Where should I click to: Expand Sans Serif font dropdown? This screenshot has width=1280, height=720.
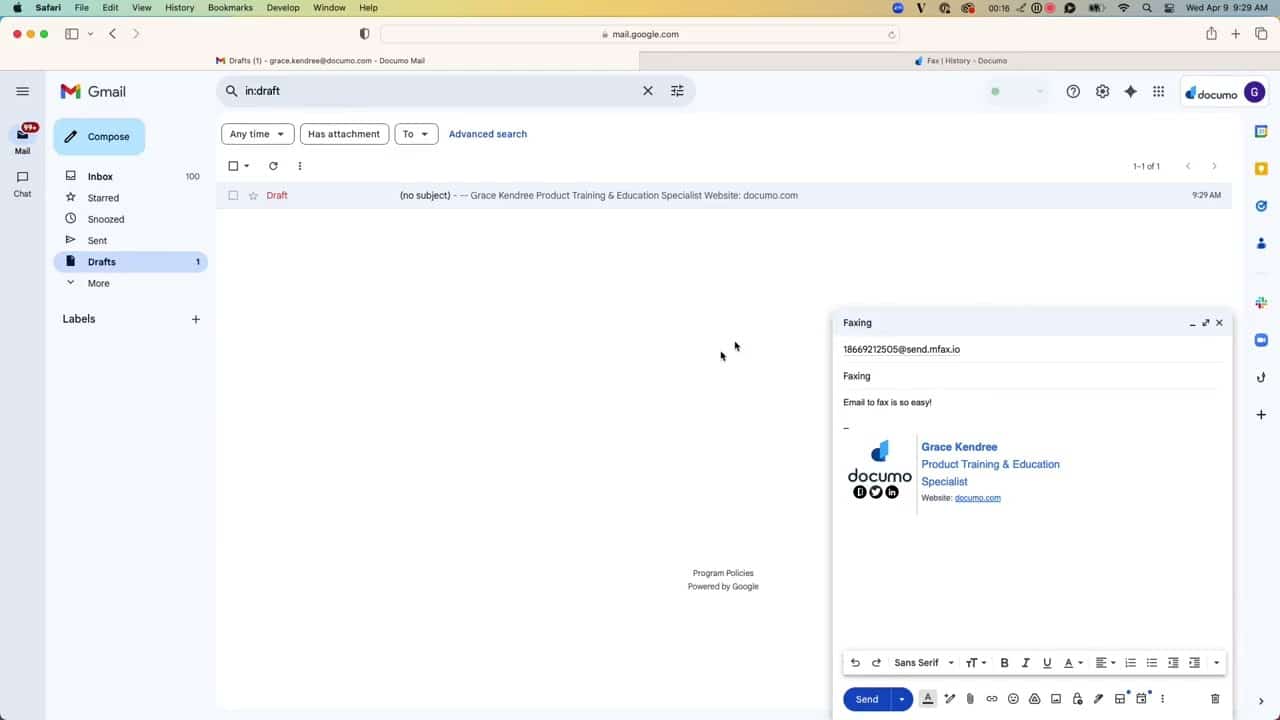pos(924,663)
